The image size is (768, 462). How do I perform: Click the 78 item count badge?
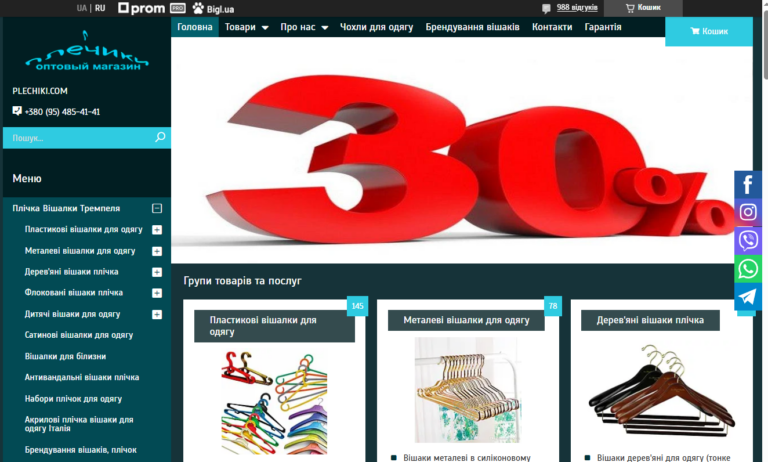pos(553,306)
